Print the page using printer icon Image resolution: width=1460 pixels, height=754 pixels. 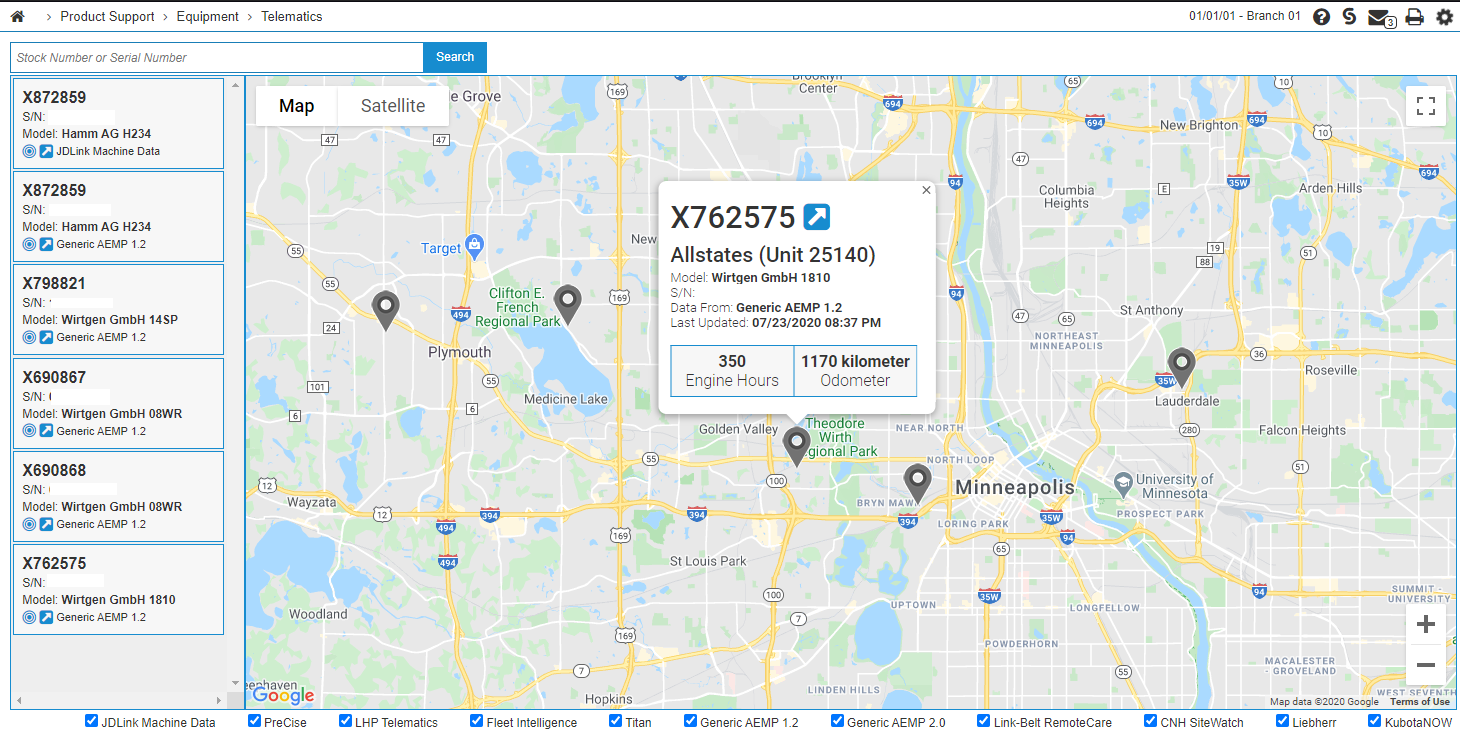point(1414,17)
